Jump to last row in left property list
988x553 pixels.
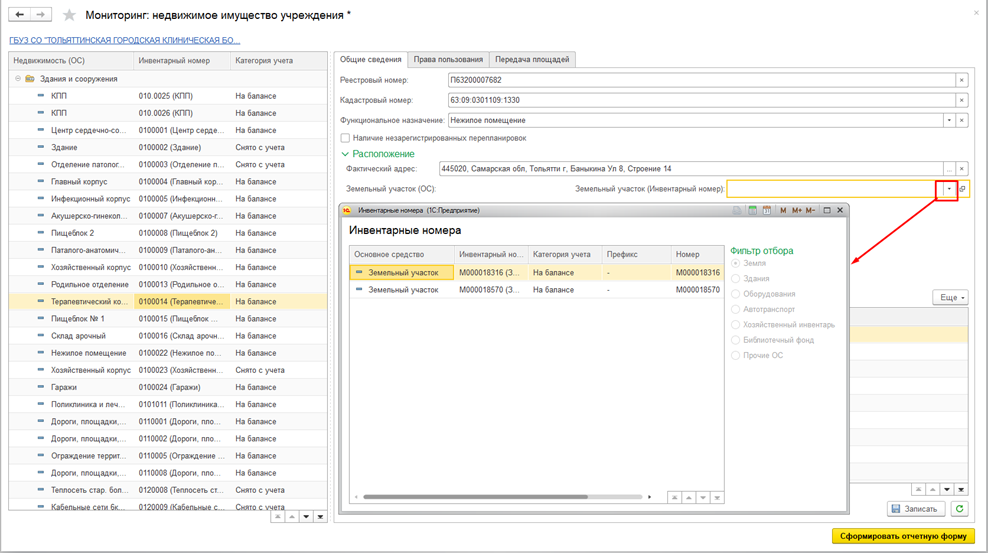coord(320,517)
